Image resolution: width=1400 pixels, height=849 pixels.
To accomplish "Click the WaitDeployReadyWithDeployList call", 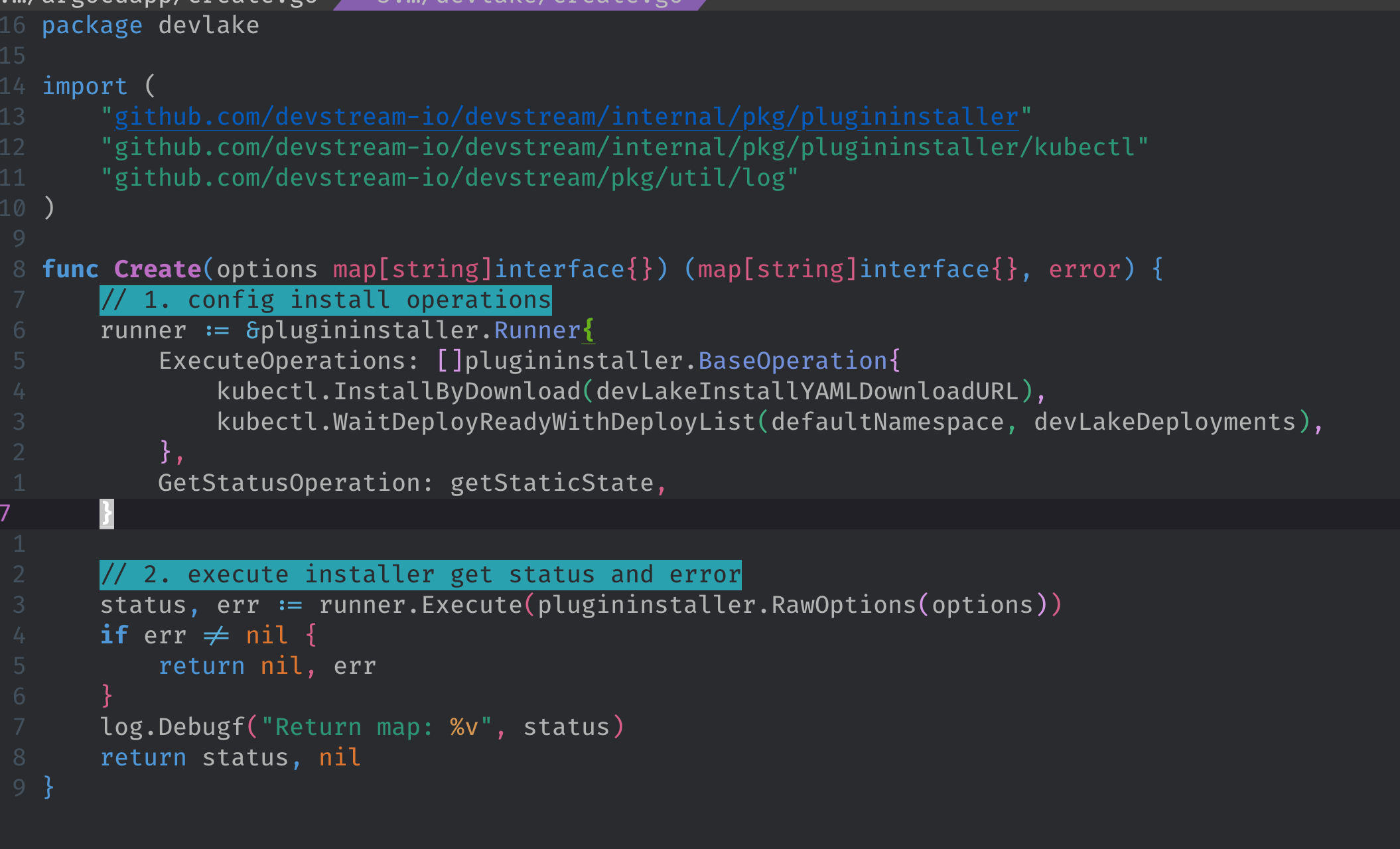I will pyautogui.click(x=544, y=422).
